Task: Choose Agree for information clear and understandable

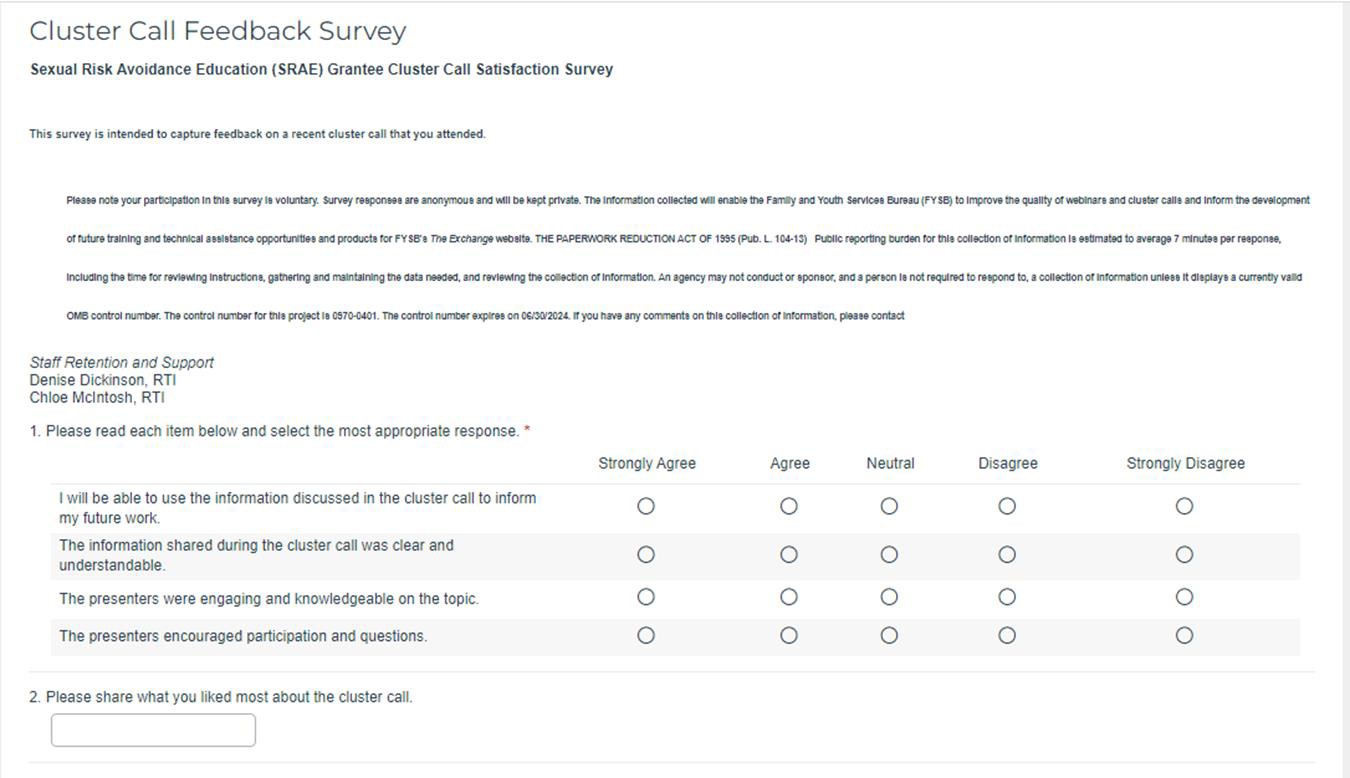Action: point(789,555)
